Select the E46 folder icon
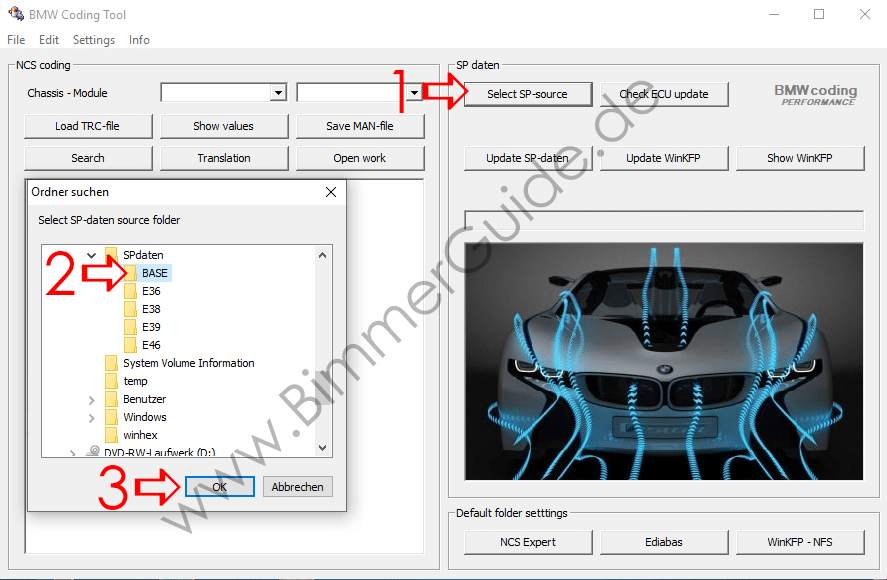Viewport: 887px width, 580px height. [x=130, y=345]
